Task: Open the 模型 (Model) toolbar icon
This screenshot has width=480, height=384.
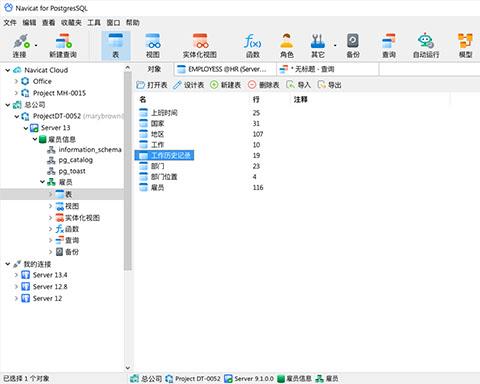Action: click(x=465, y=46)
